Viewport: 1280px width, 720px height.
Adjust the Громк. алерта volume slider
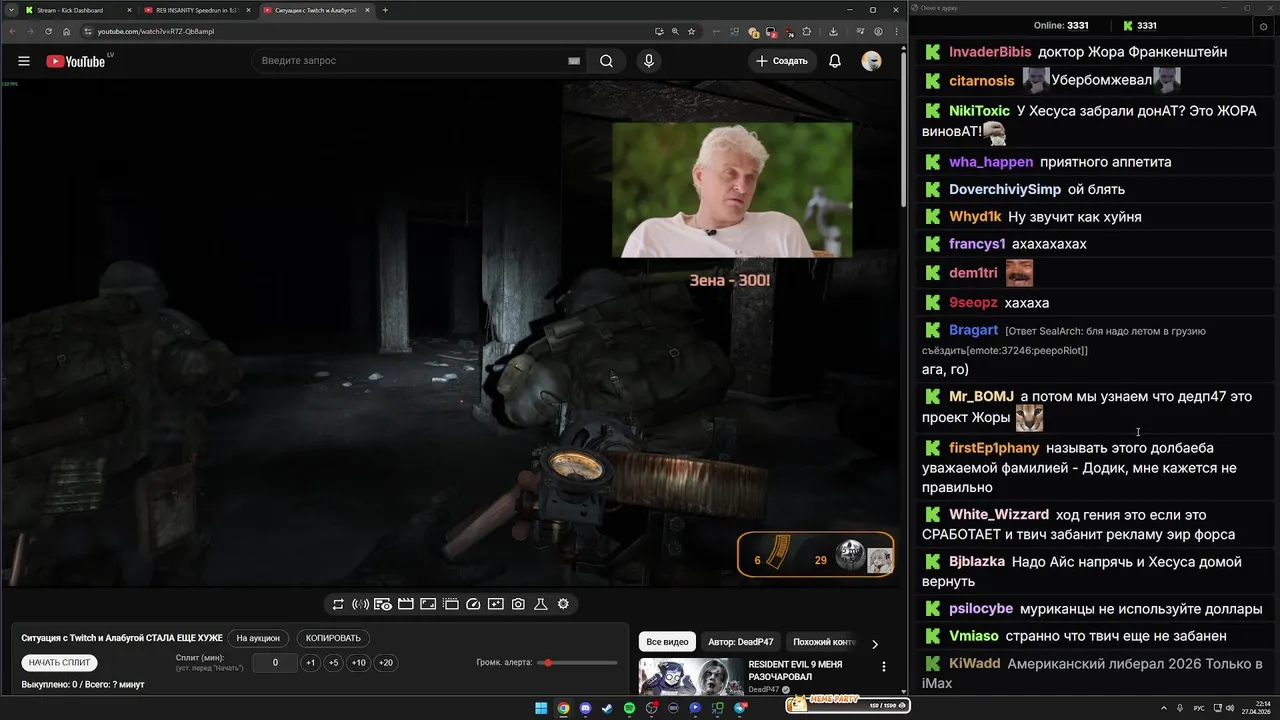(x=577, y=663)
